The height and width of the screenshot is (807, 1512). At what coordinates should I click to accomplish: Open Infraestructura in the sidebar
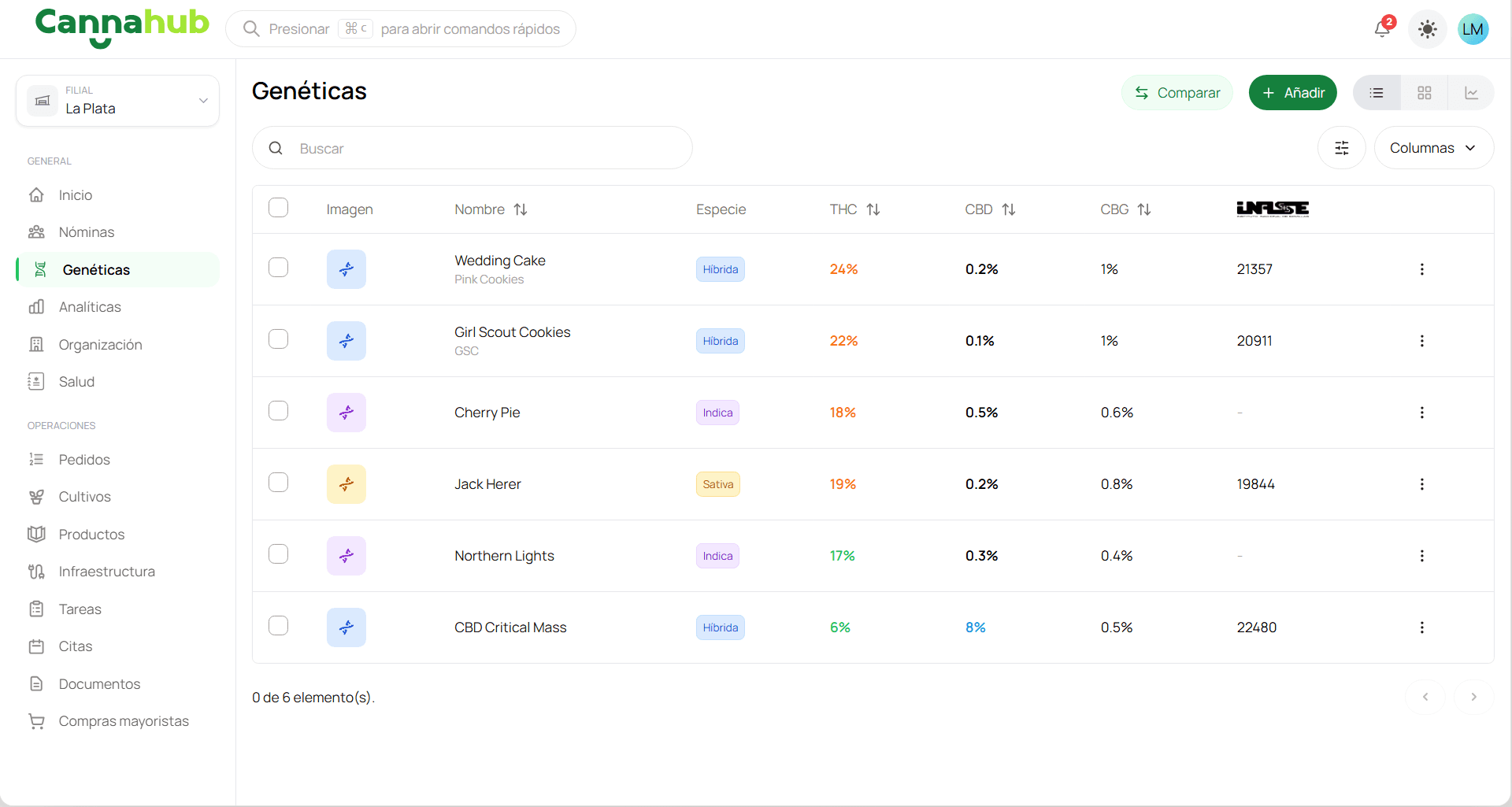[117, 572]
